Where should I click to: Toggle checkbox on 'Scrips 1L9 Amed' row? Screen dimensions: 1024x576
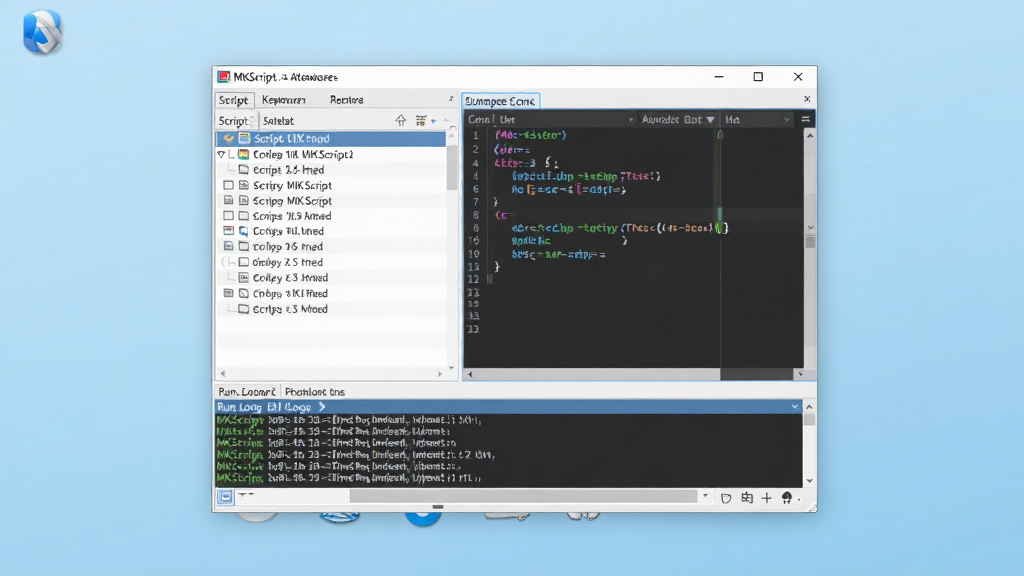click(x=228, y=216)
